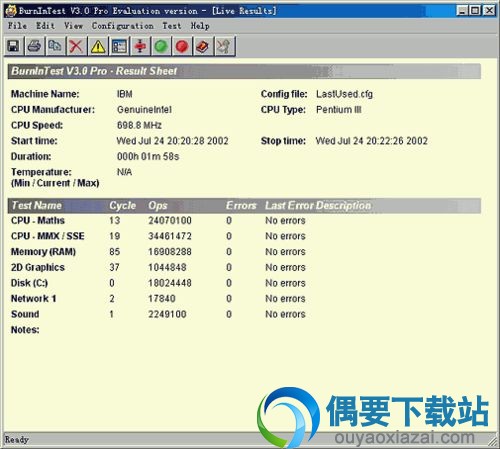Click the config file 'LastUsed.cfg'
The image size is (500, 449).
344,94
